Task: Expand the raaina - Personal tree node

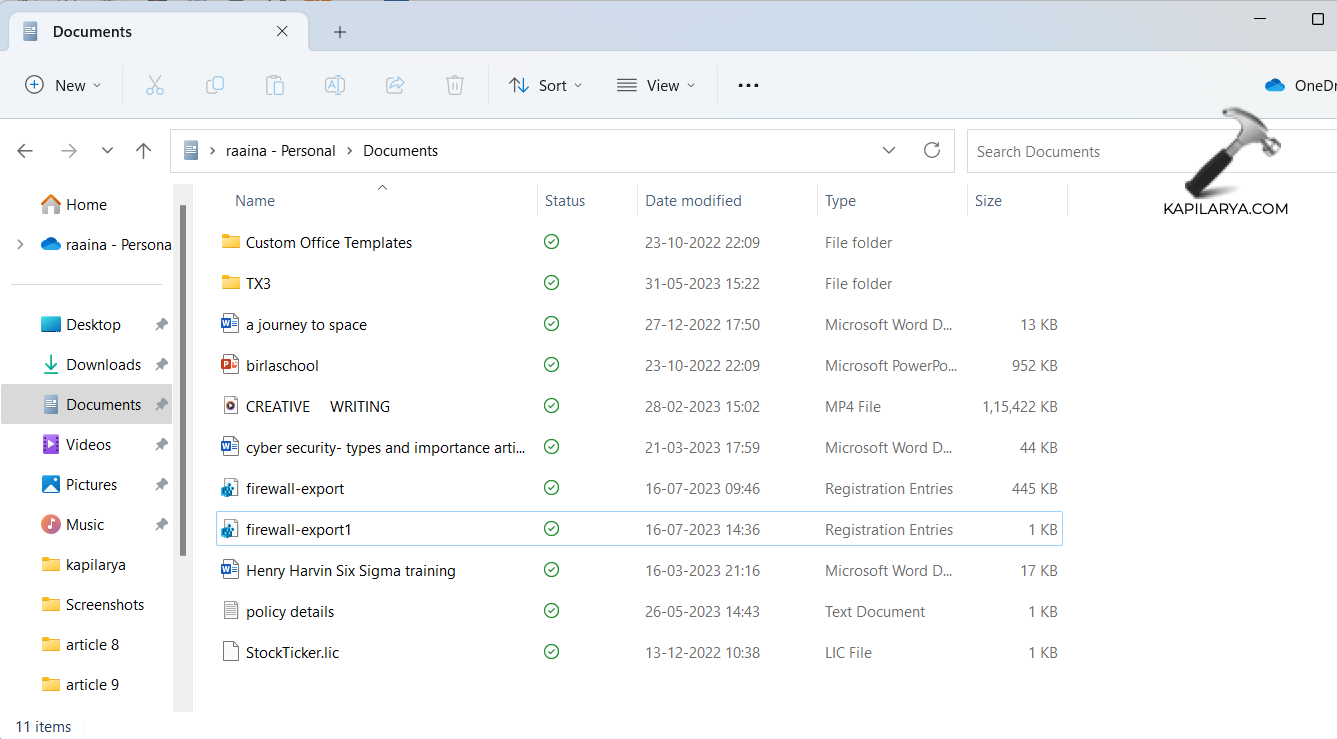Action: [20, 245]
